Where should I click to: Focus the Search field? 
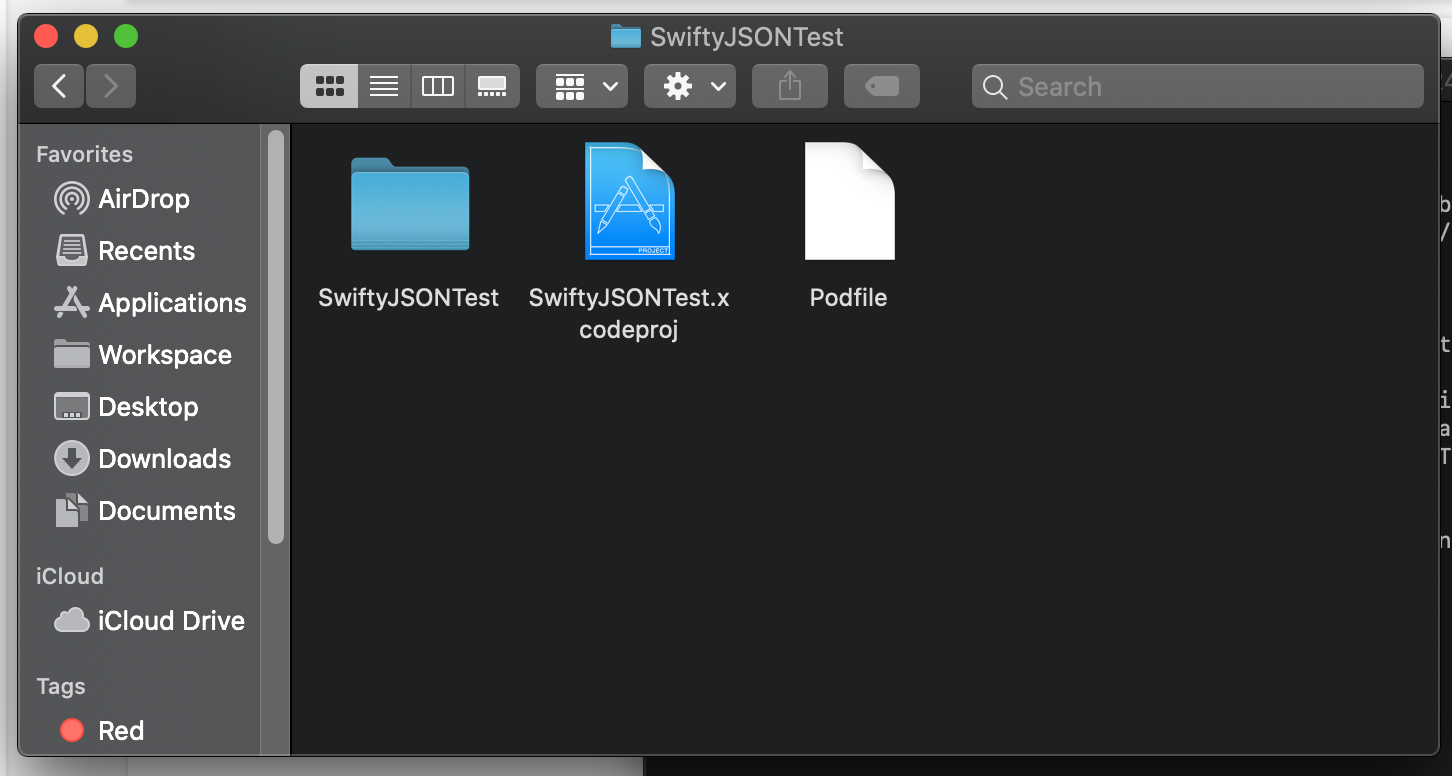[1197, 87]
